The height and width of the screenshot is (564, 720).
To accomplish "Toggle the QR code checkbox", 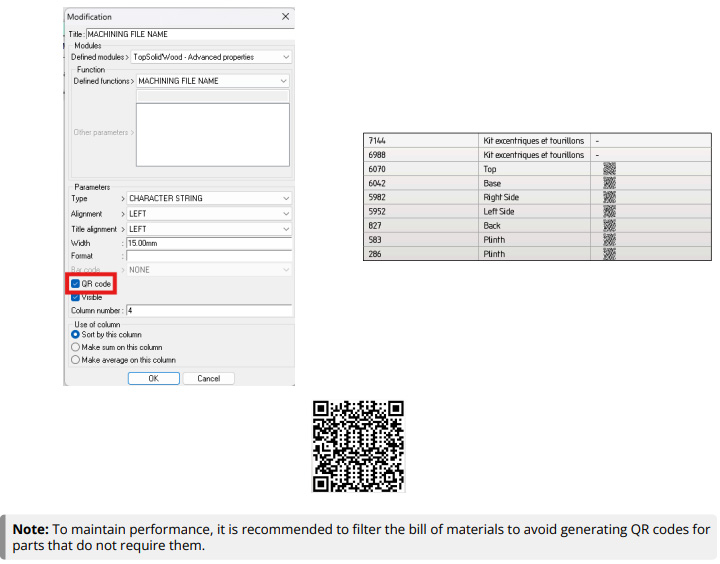I will [75, 284].
